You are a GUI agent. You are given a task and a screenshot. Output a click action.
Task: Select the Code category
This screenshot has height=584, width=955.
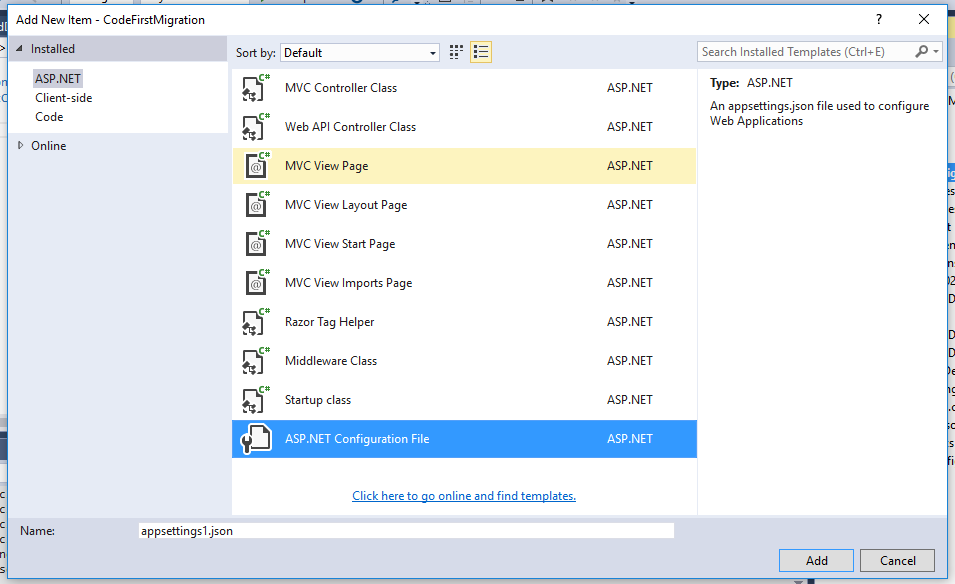(49, 117)
